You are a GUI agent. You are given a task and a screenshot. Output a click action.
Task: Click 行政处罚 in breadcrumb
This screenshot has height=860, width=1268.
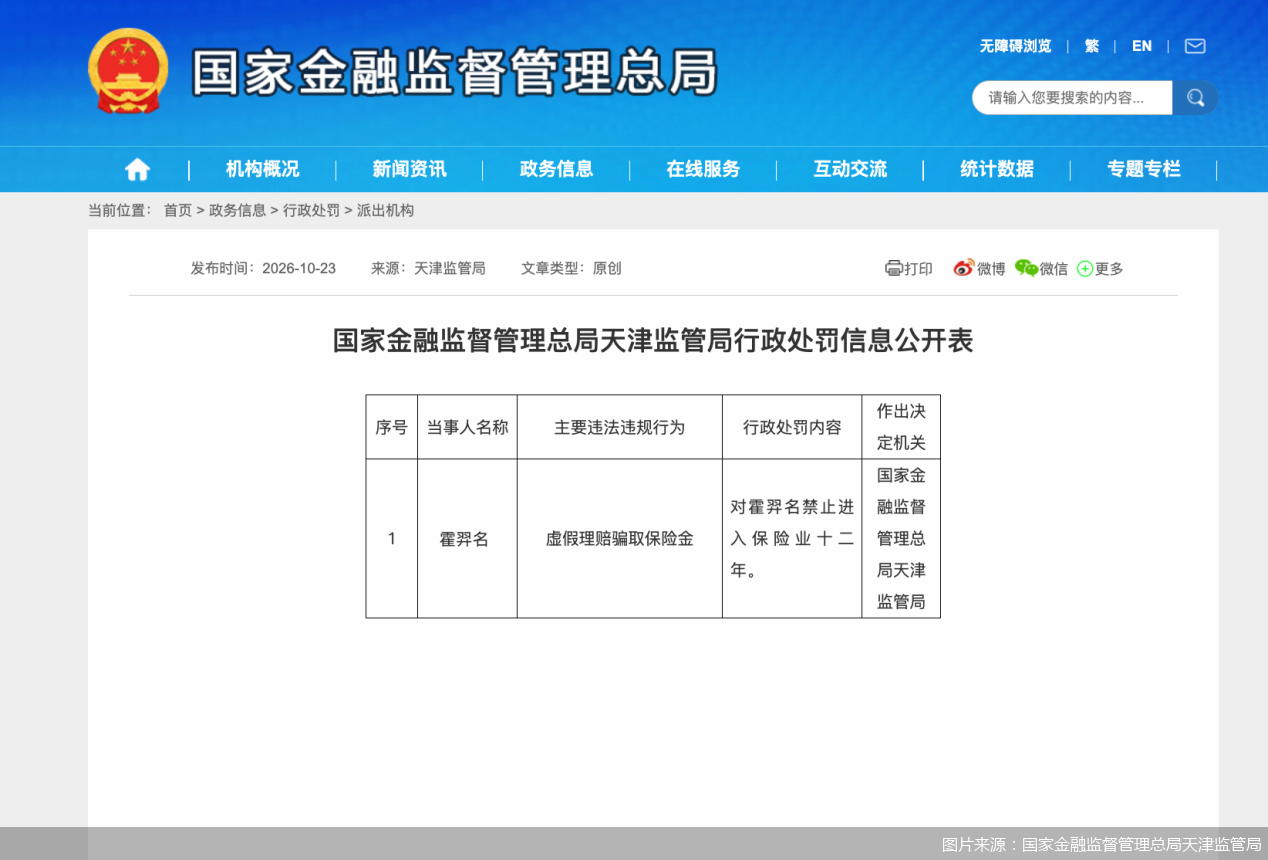point(311,210)
